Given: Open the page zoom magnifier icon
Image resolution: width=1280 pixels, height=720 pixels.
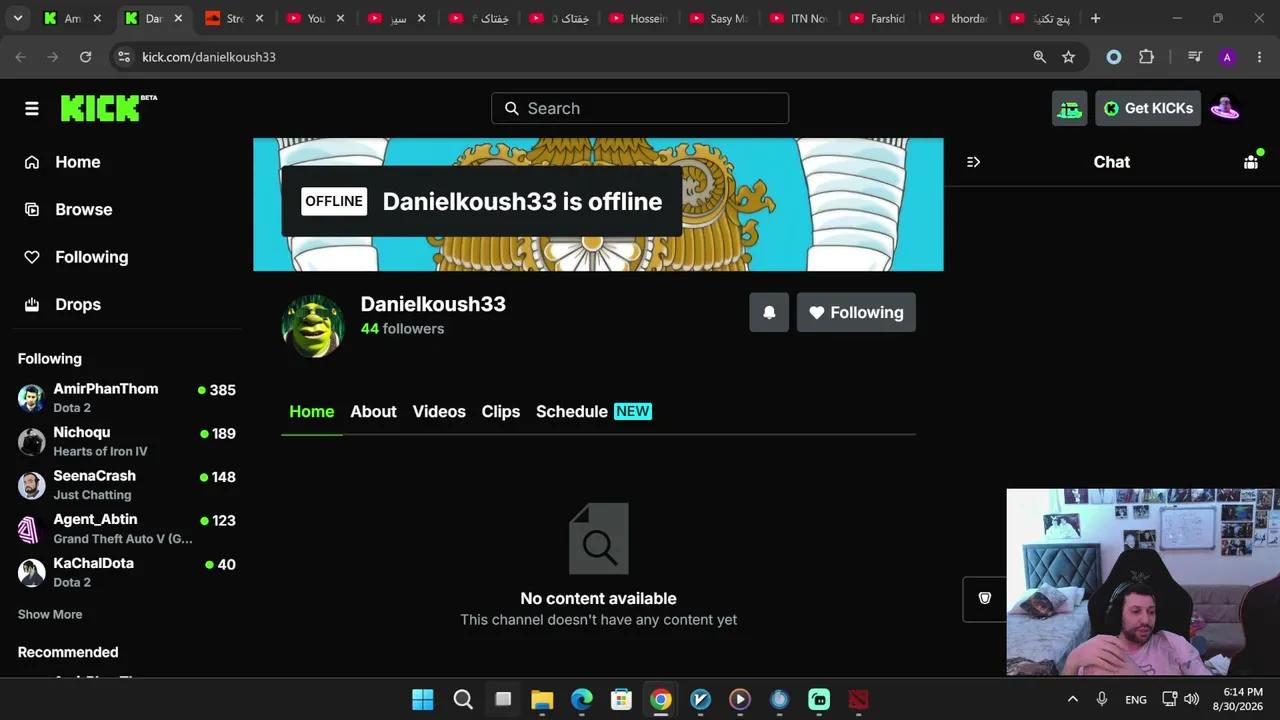Looking at the screenshot, I should pyautogui.click(x=1040, y=57).
